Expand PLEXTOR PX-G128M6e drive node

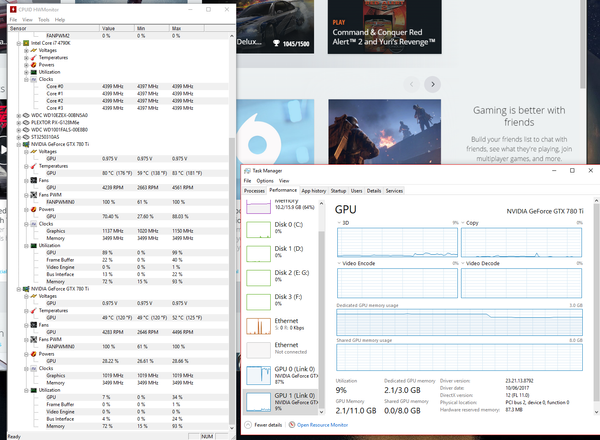tap(19, 123)
